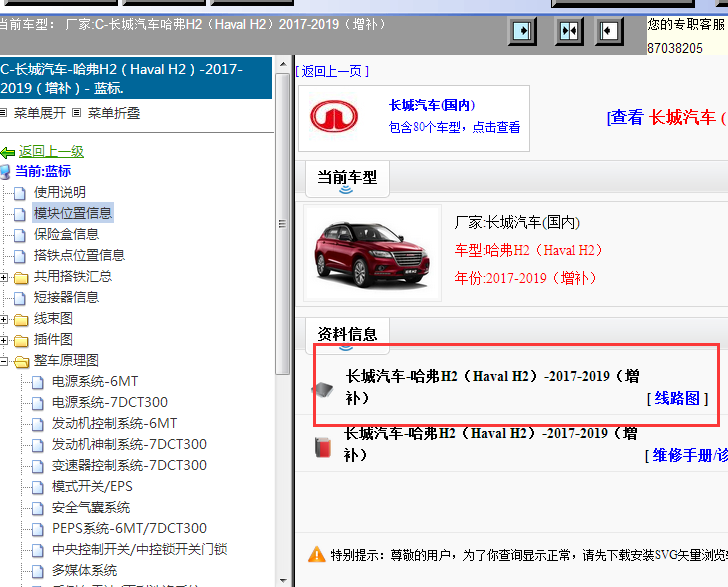Click the folder icon beside 共用搭铁汇总
The image size is (728, 587).
point(21,277)
